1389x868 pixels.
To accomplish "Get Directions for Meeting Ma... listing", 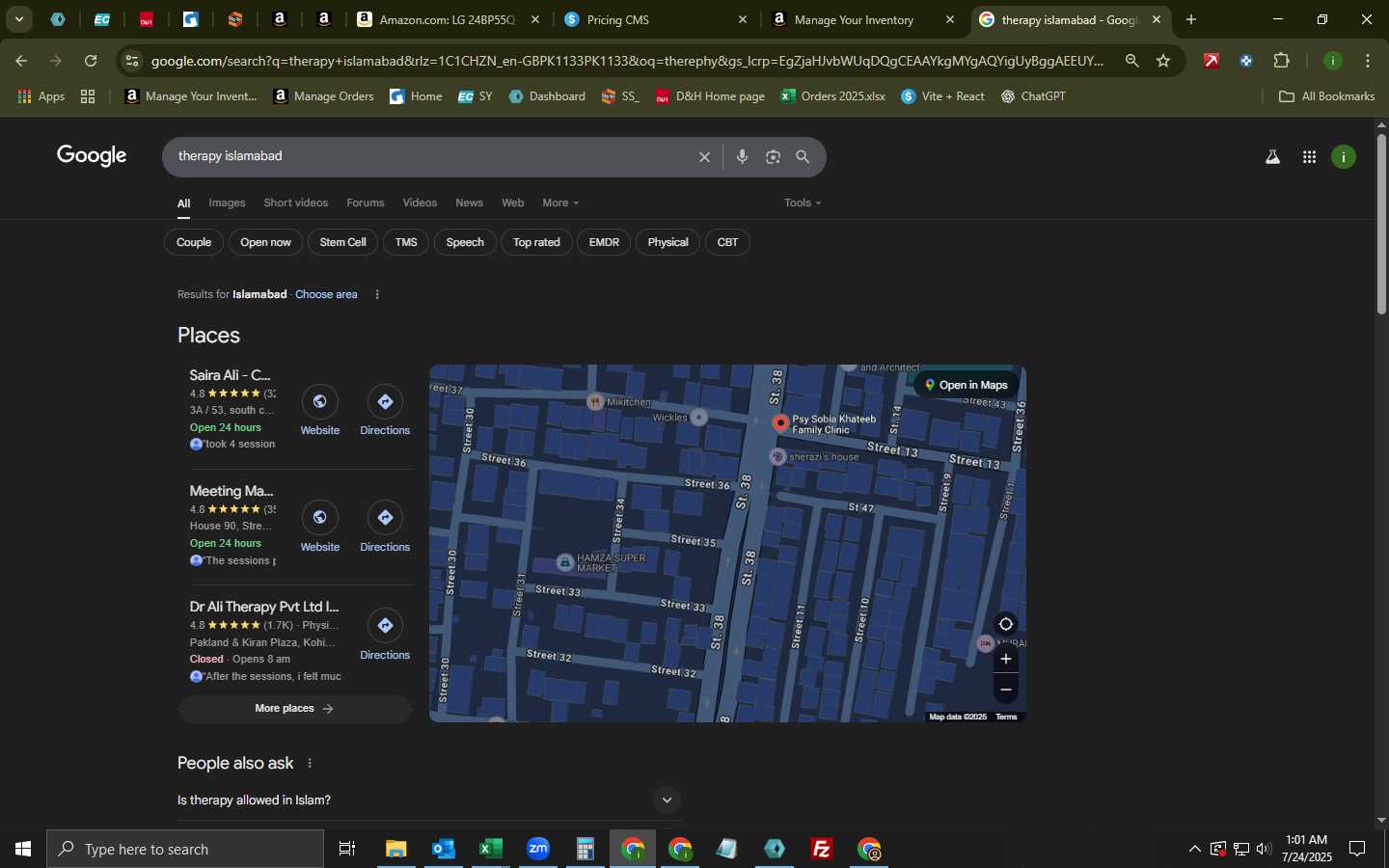I will click(x=385, y=518).
